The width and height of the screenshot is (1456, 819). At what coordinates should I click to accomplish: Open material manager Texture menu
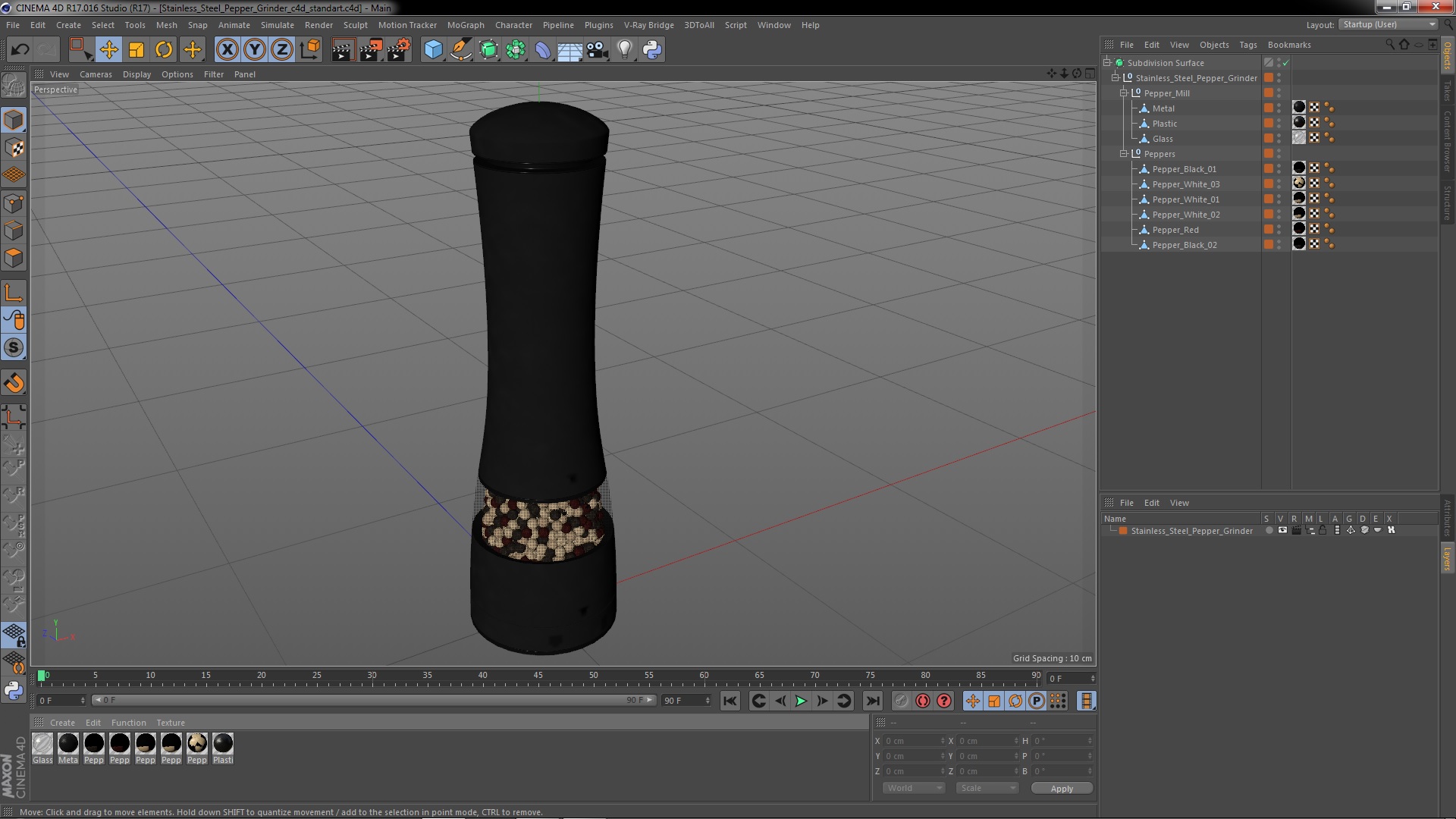click(x=171, y=723)
